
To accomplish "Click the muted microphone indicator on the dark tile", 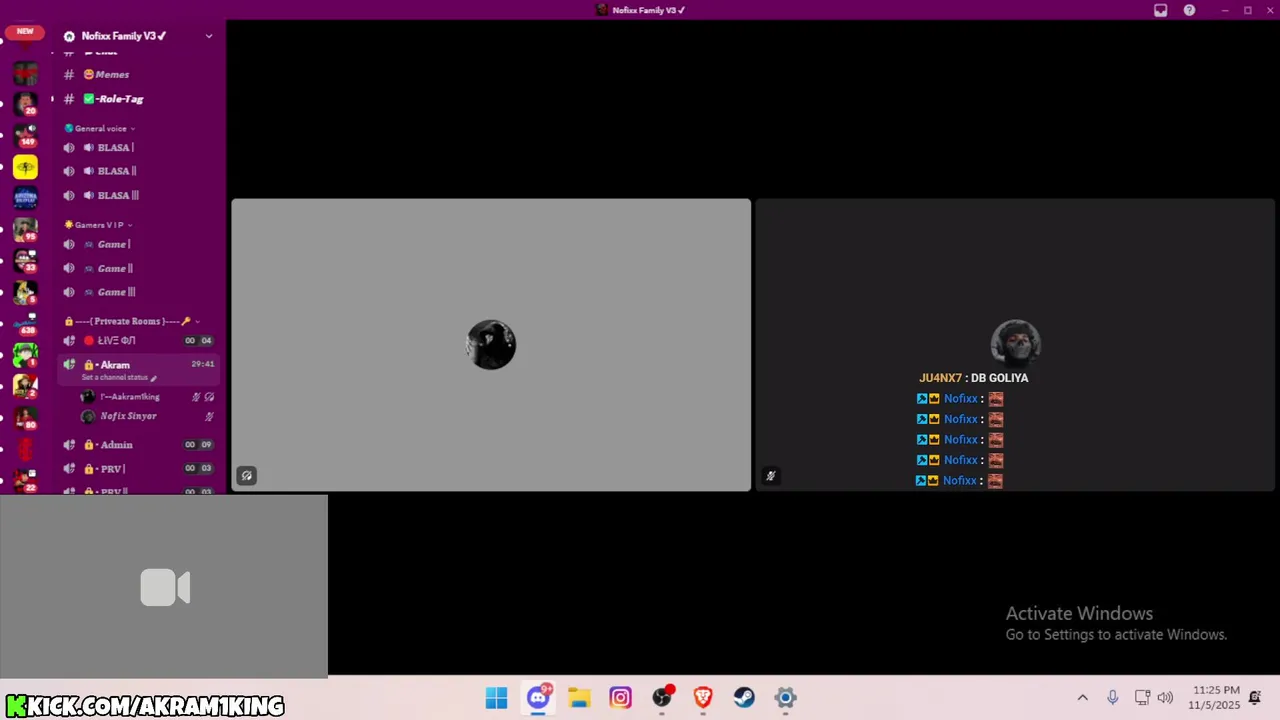I will 770,476.
